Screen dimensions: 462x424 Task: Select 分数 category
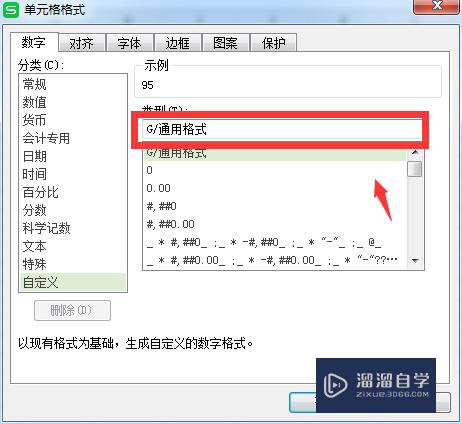(73, 210)
